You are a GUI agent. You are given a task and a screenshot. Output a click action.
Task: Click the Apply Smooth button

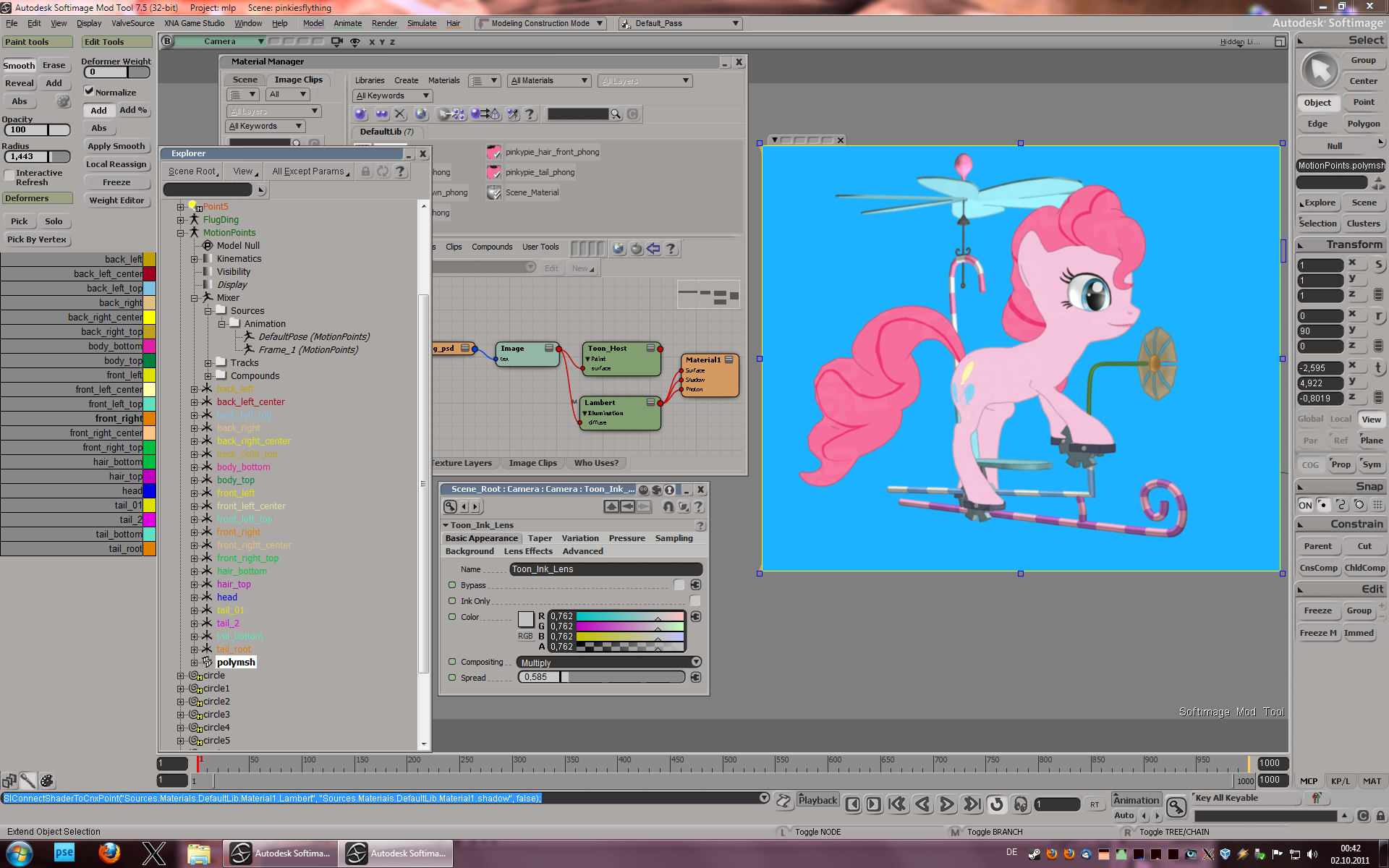coord(116,146)
